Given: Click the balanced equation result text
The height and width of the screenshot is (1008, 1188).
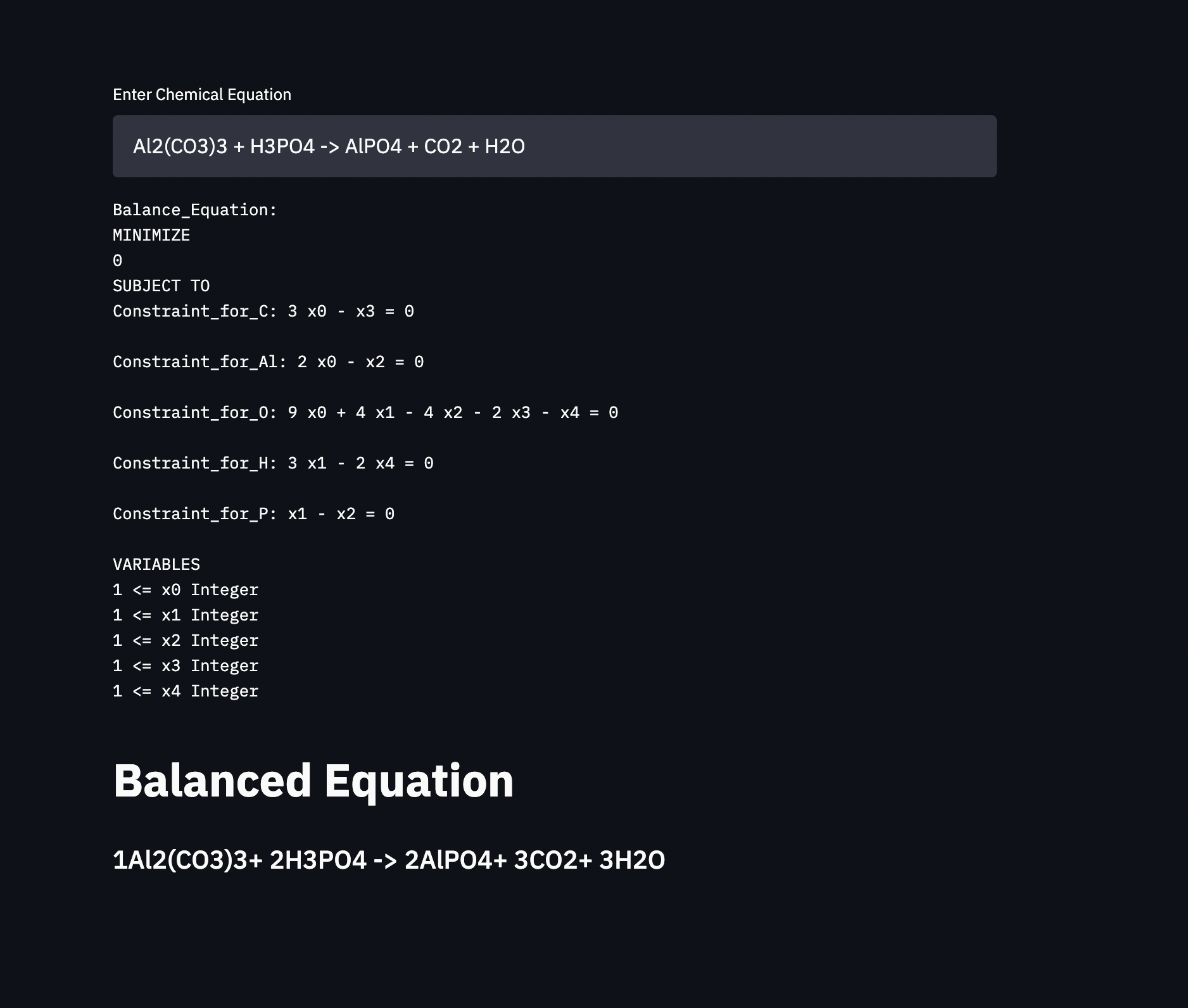Looking at the screenshot, I should point(388,860).
